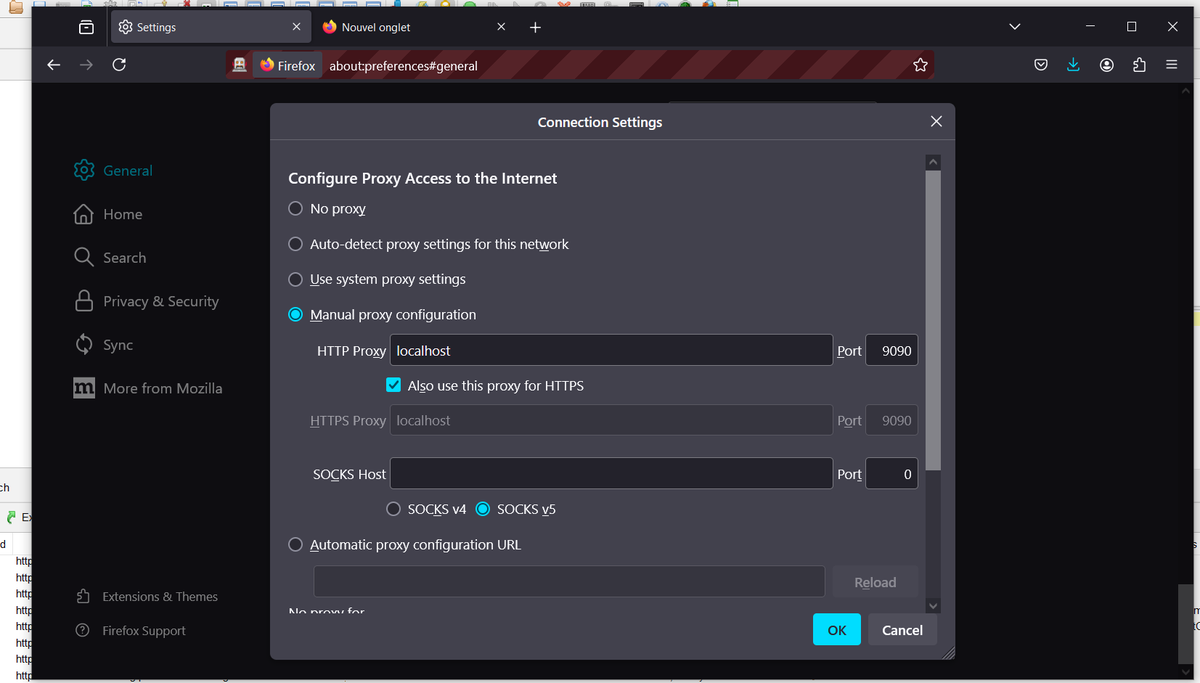This screenshot has width=1200, height=683.
Task: Switch to the Settings tab
Action: (210, 27)
